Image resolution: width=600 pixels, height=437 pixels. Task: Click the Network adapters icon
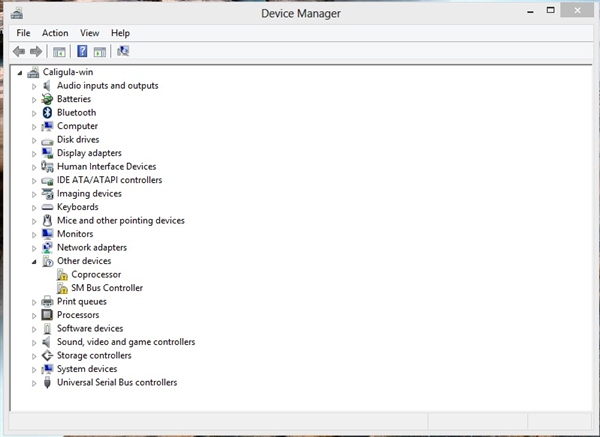pos(47,248)
